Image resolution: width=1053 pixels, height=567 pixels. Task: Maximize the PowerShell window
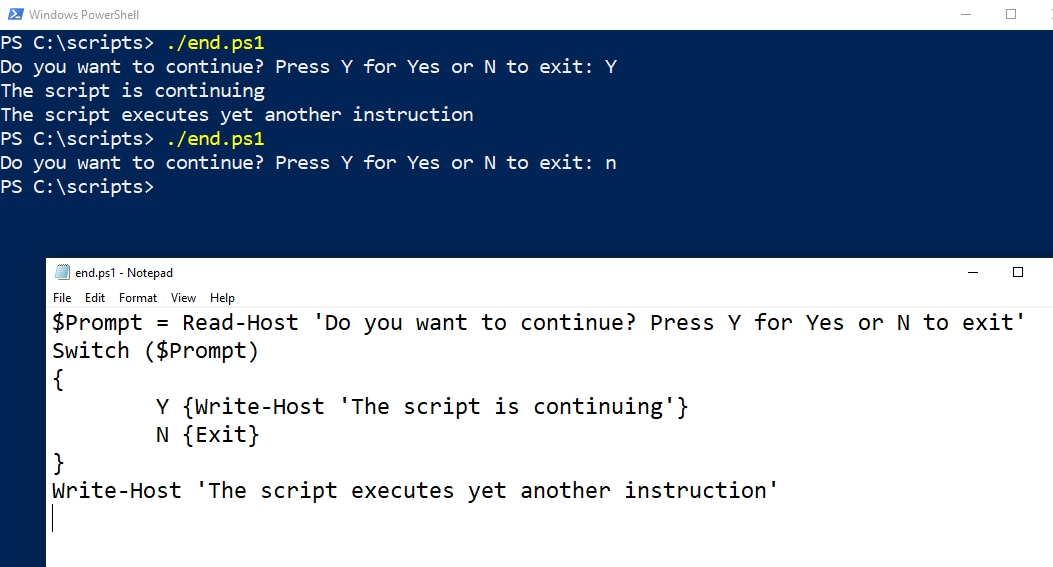pos(1011,14)
